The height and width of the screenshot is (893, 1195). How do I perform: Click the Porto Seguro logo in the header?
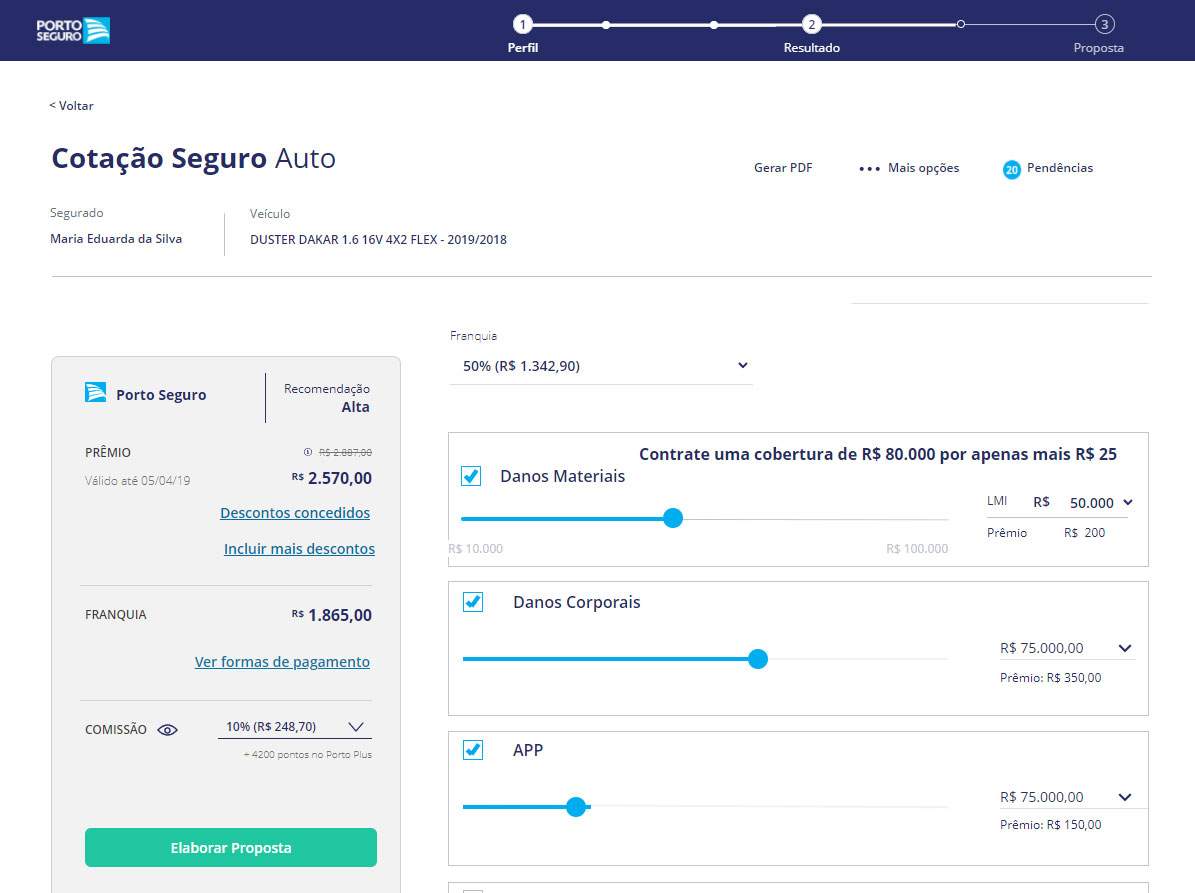coord(71,30)
